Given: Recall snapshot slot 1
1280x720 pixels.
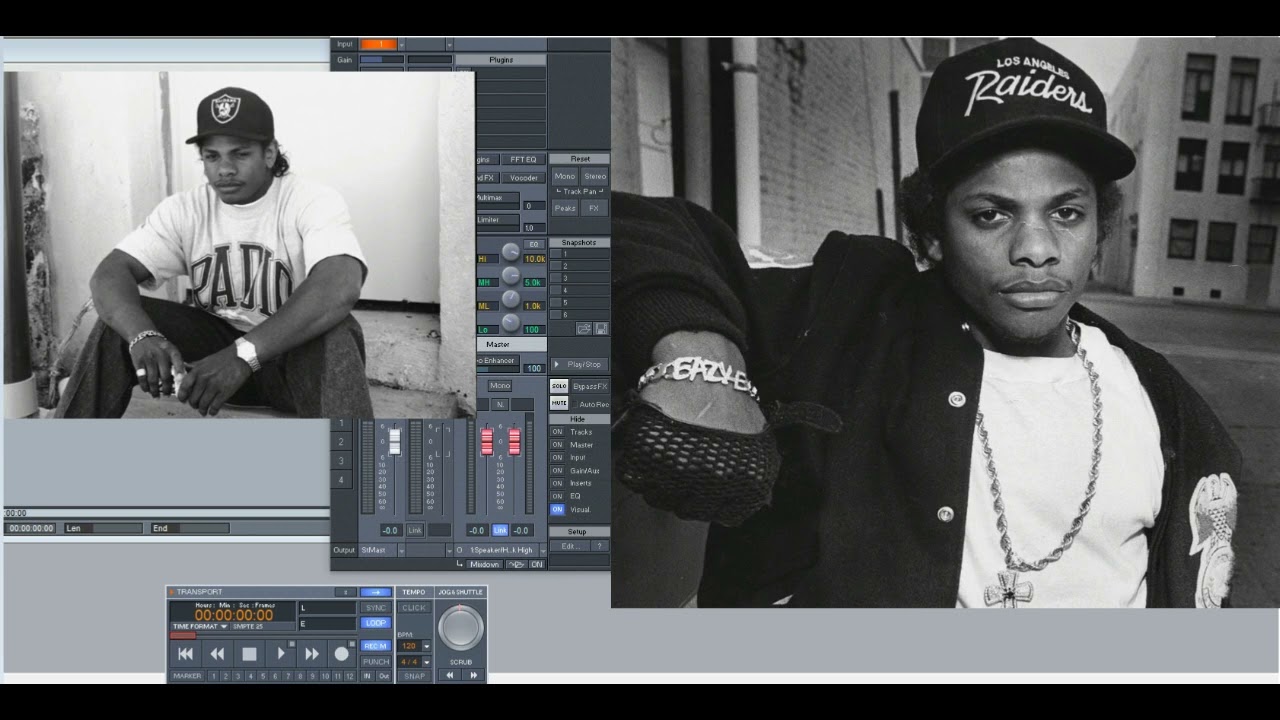Looking at the screenshot, I should (580, 255).
